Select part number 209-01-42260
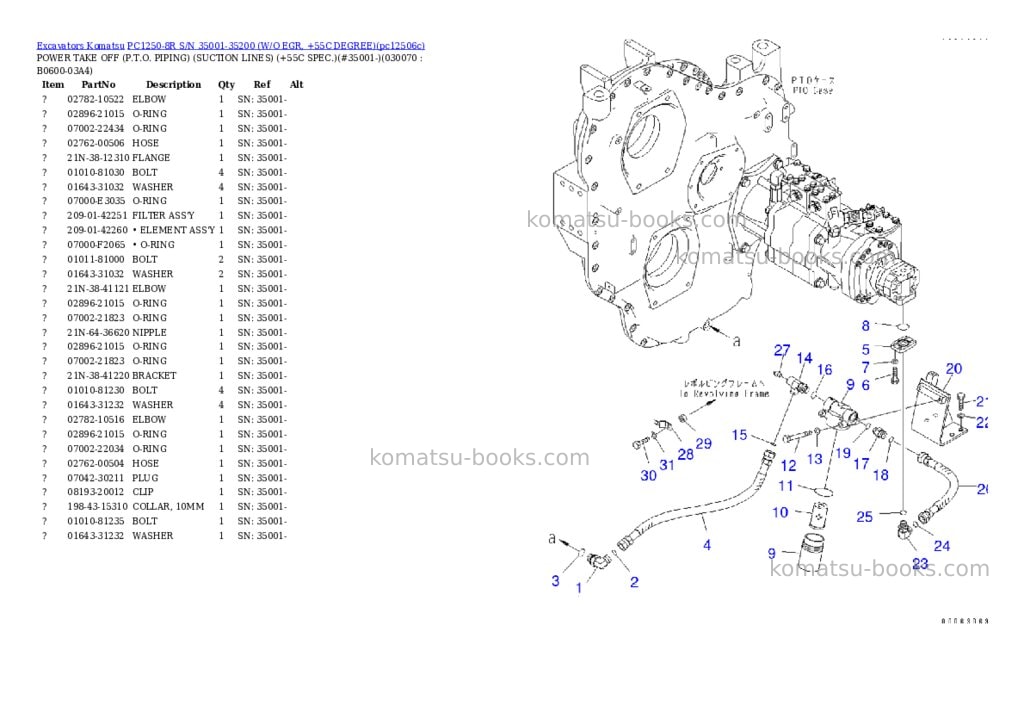Viewport: 1024px width, 725px height. [97, 230]
